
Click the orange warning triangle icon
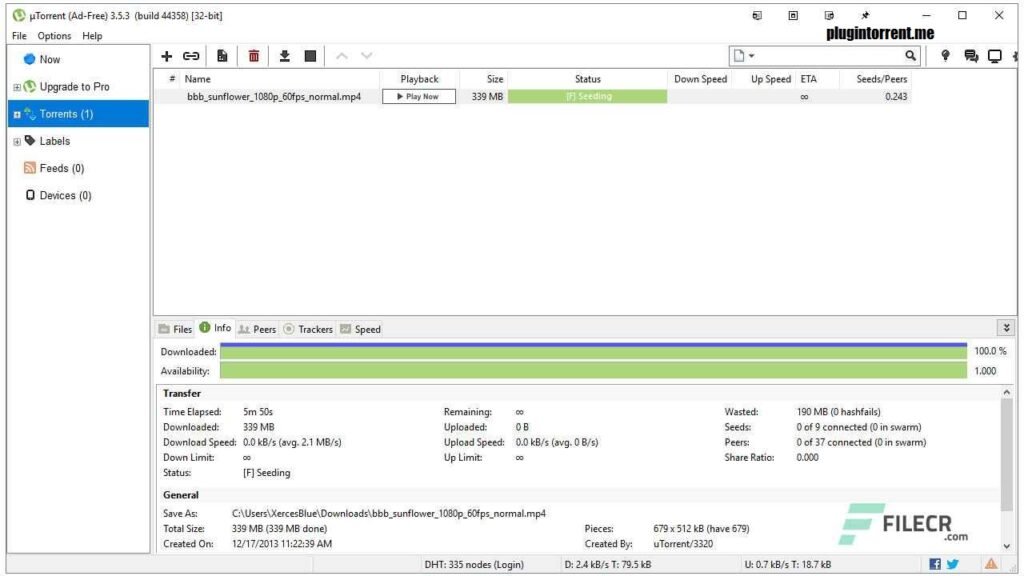click(991, 564)
